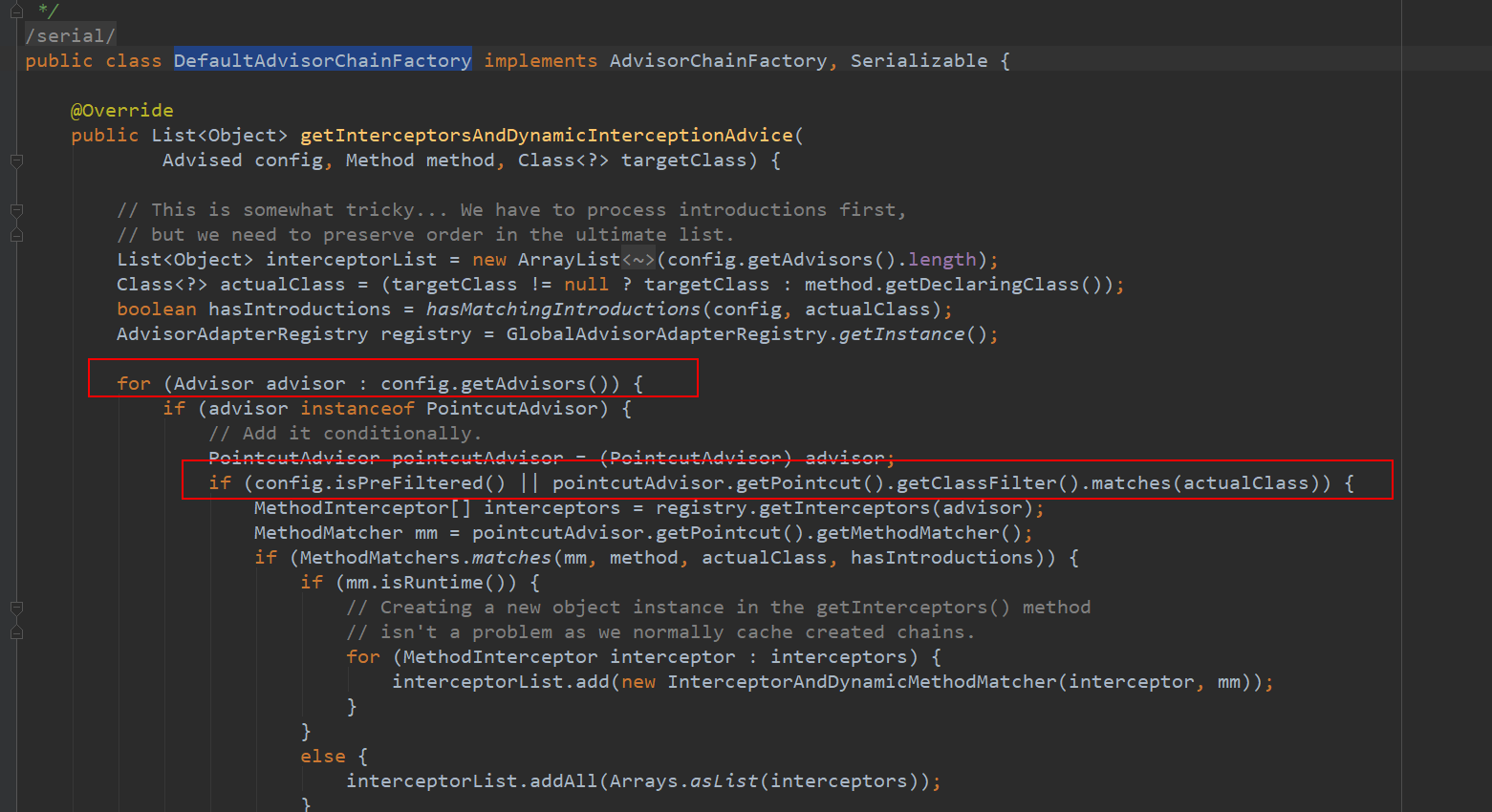Click MethodMatchers.matches call

click(x=425, y=557)
